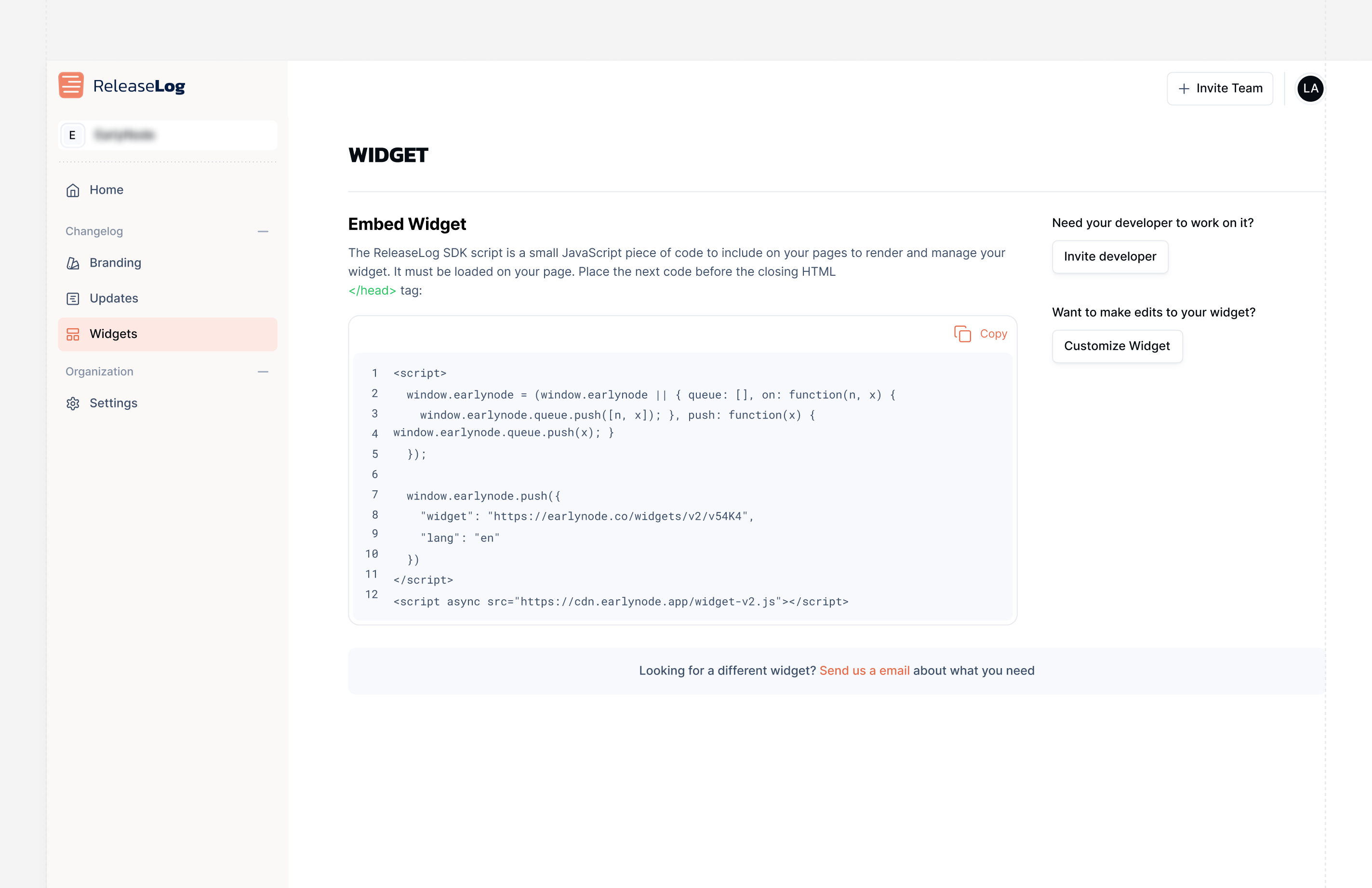Image resolution: width=1372 pixels, height=888 pixels.
Task: Select the Widgets layout icon
Action: (x=73, y=334)
